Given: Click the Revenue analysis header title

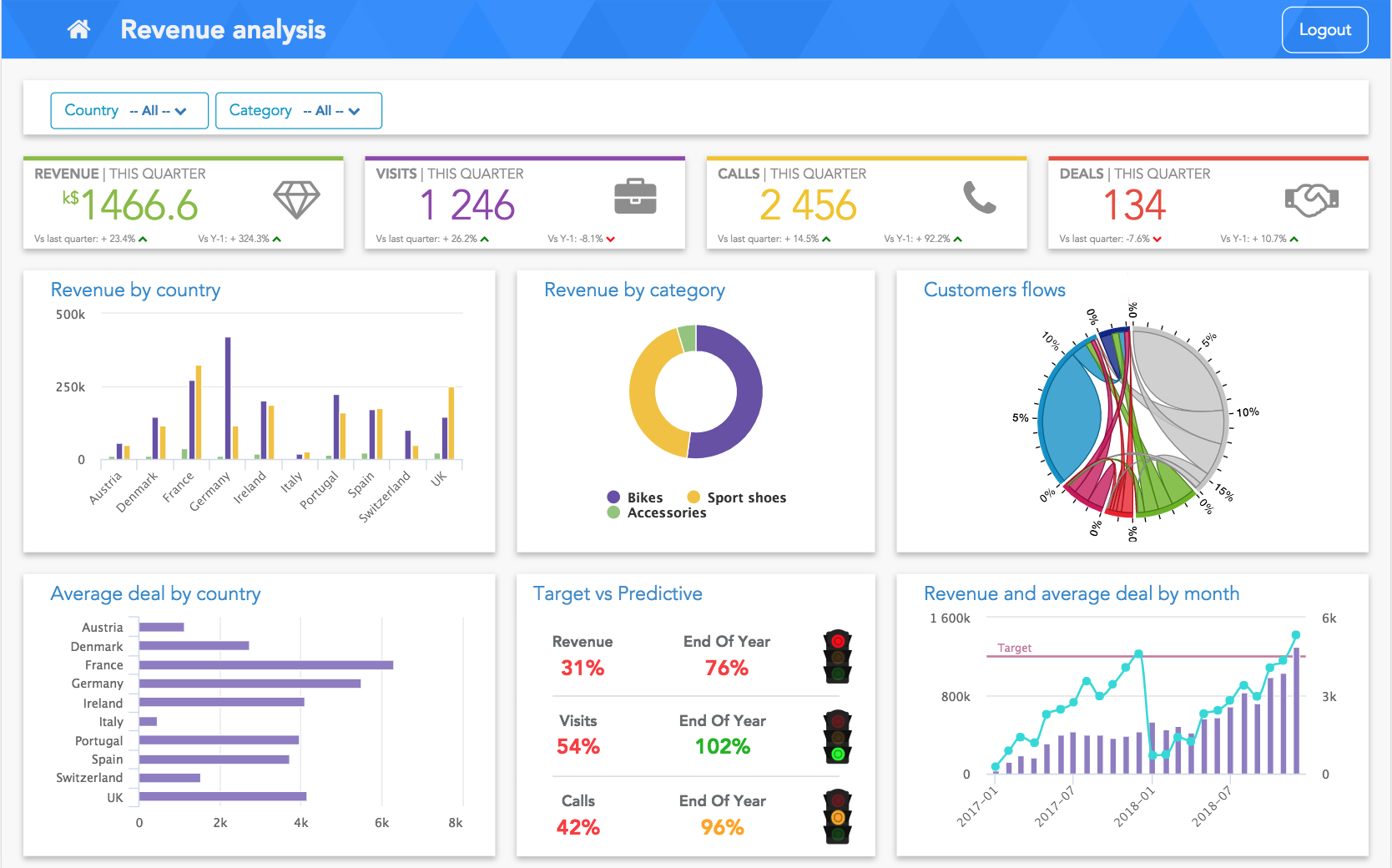Looking at the screenshot, I should [223, 29].
